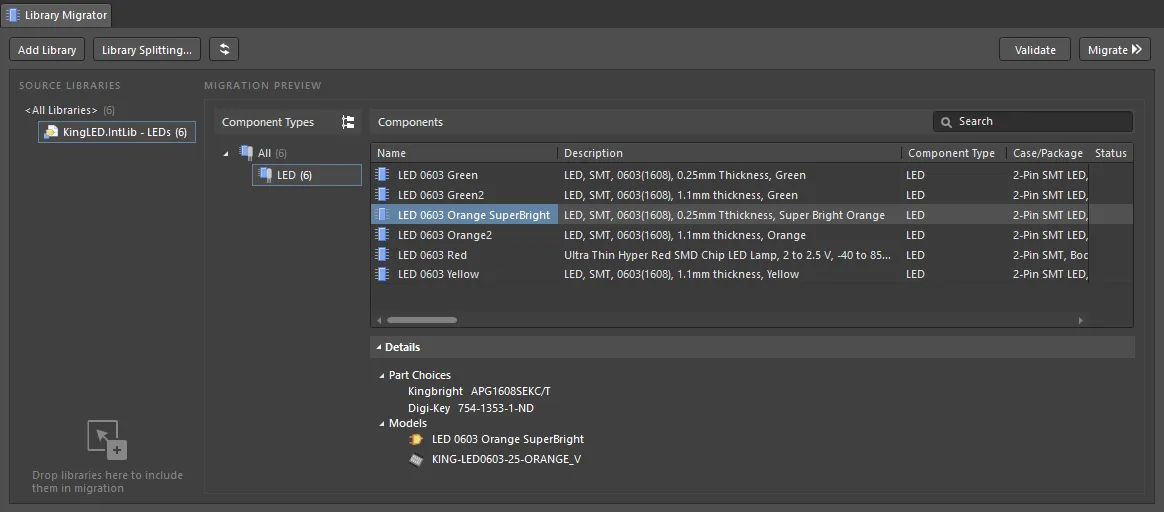Collapse the Details section
Viewport: 1164px width, 512px height.
pos(379,347)
